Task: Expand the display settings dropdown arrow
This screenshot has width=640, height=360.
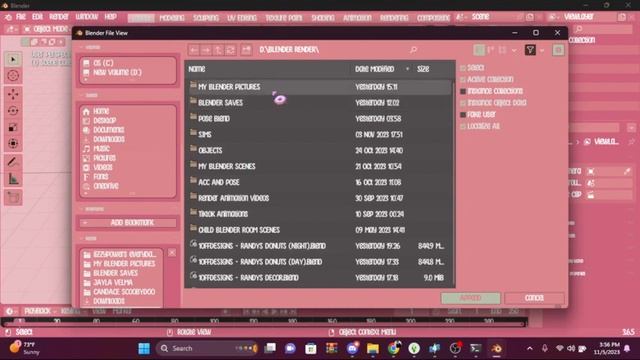Action: tap(514, 50)
